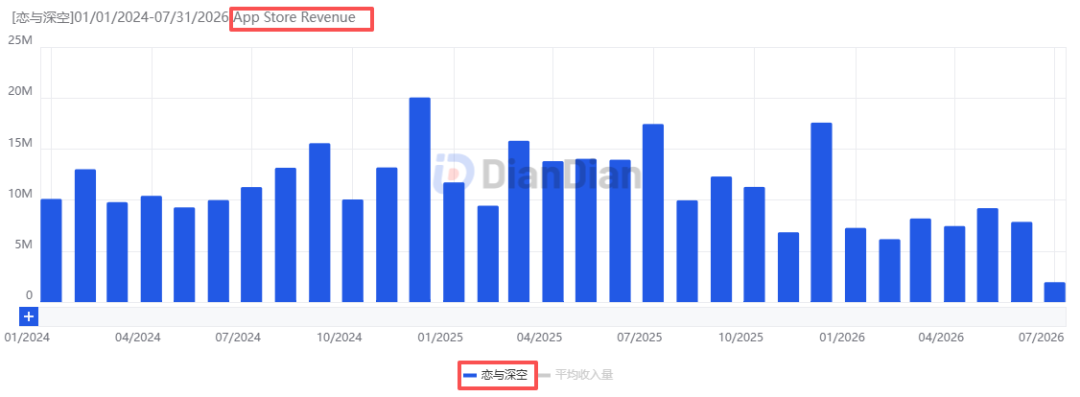Select the January 2024 revenue bar
1080x397 pixels.
coord(51,251)
